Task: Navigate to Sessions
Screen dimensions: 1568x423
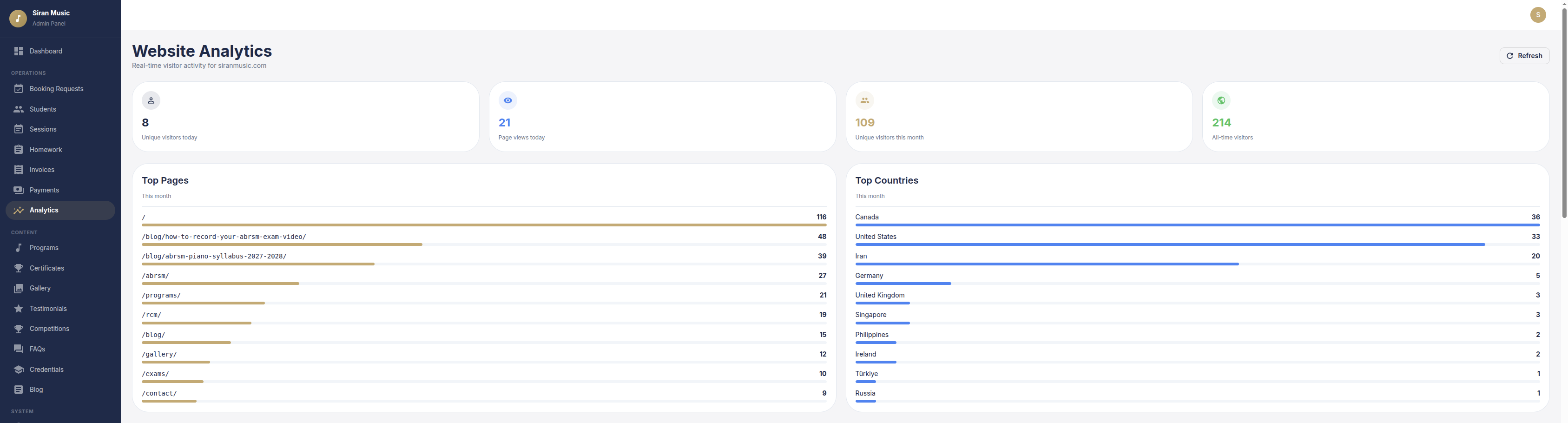Action: tap(60, 129)
